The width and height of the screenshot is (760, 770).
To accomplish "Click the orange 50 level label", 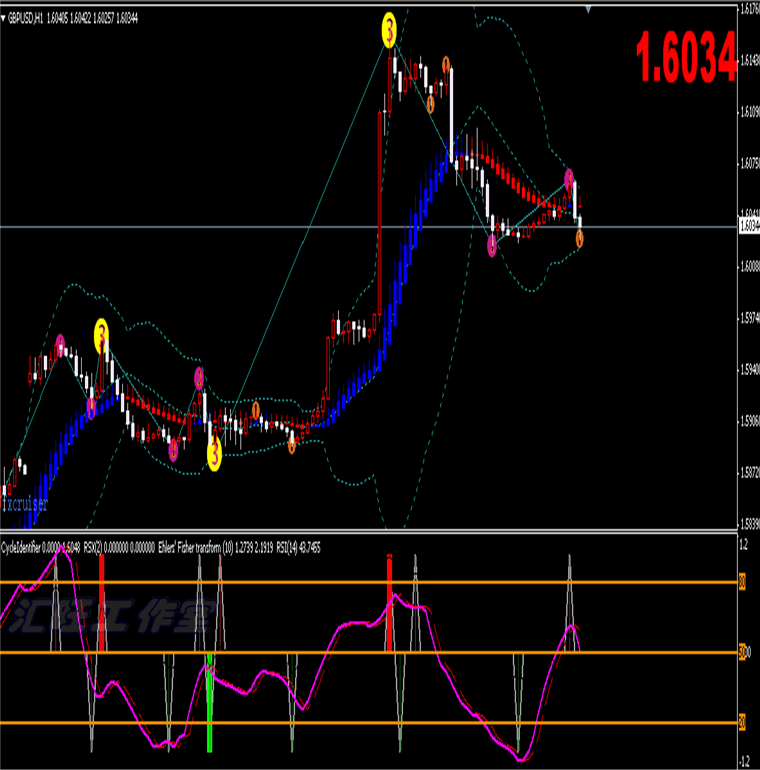I will tap(742, 653).
